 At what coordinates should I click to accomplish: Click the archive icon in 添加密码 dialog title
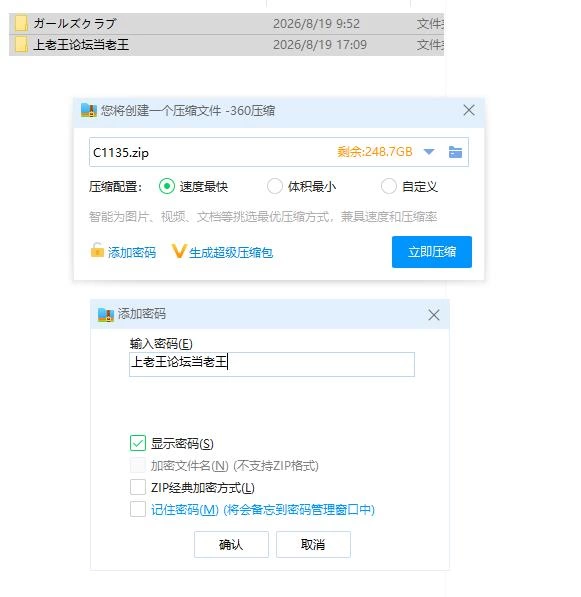point(106,314)
